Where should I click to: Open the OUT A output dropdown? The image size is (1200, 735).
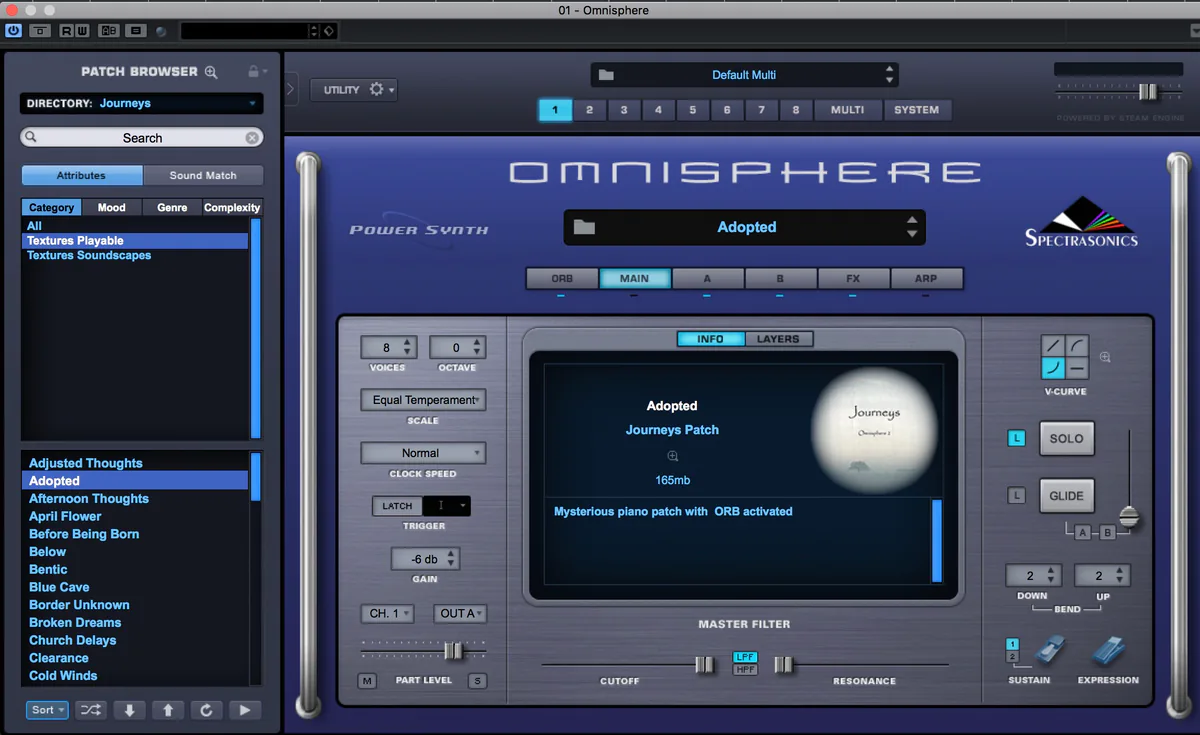[460, 613]
